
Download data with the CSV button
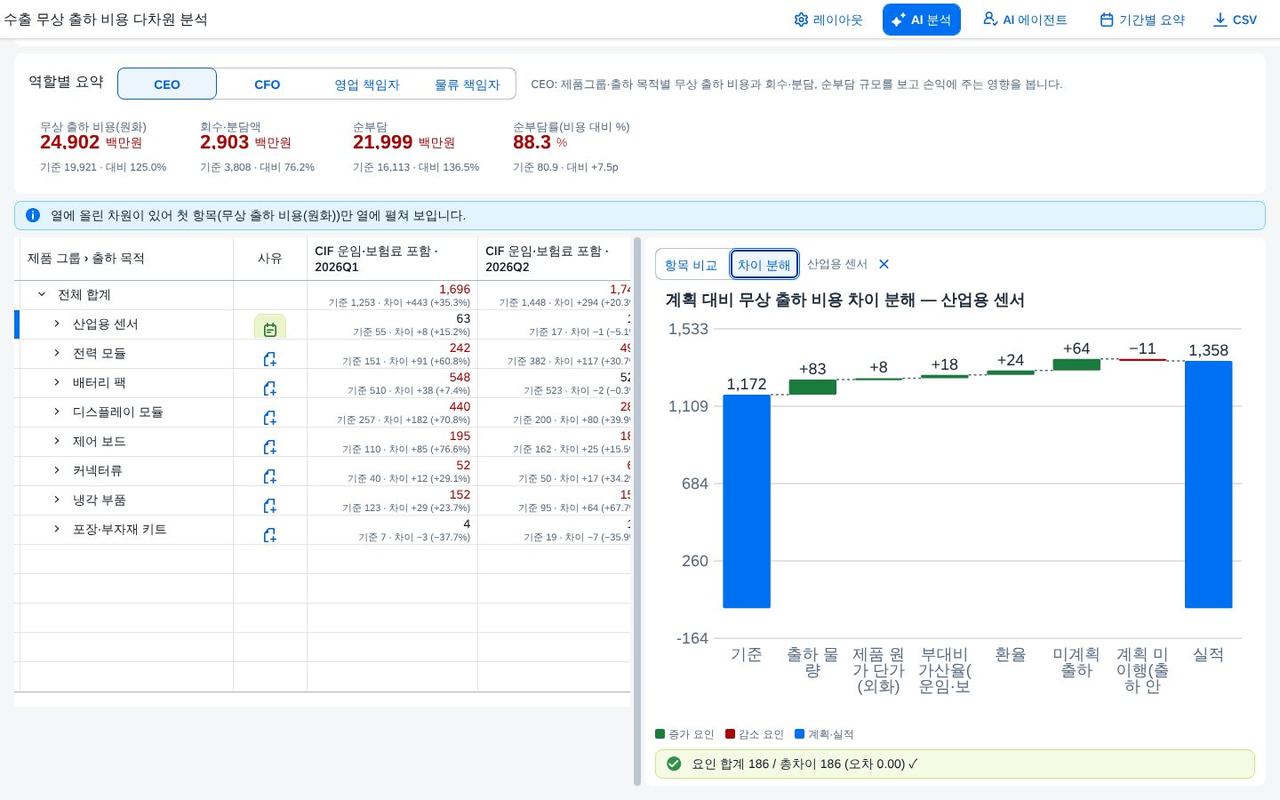tap(1235, 20)
